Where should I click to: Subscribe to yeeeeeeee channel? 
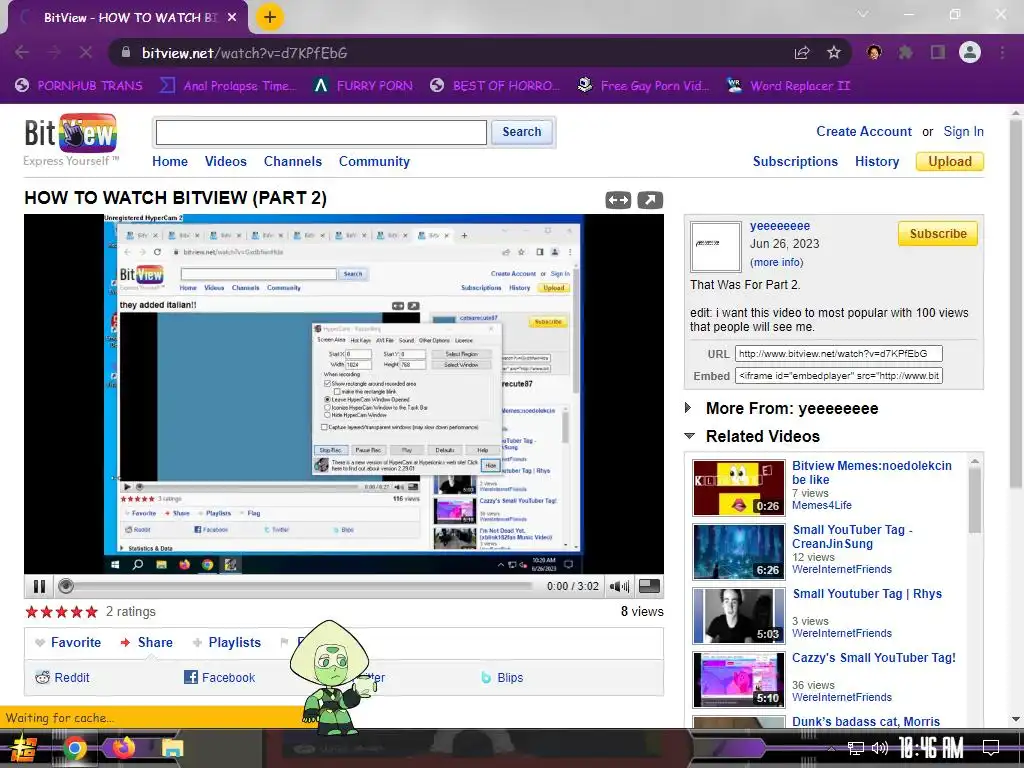938,234
